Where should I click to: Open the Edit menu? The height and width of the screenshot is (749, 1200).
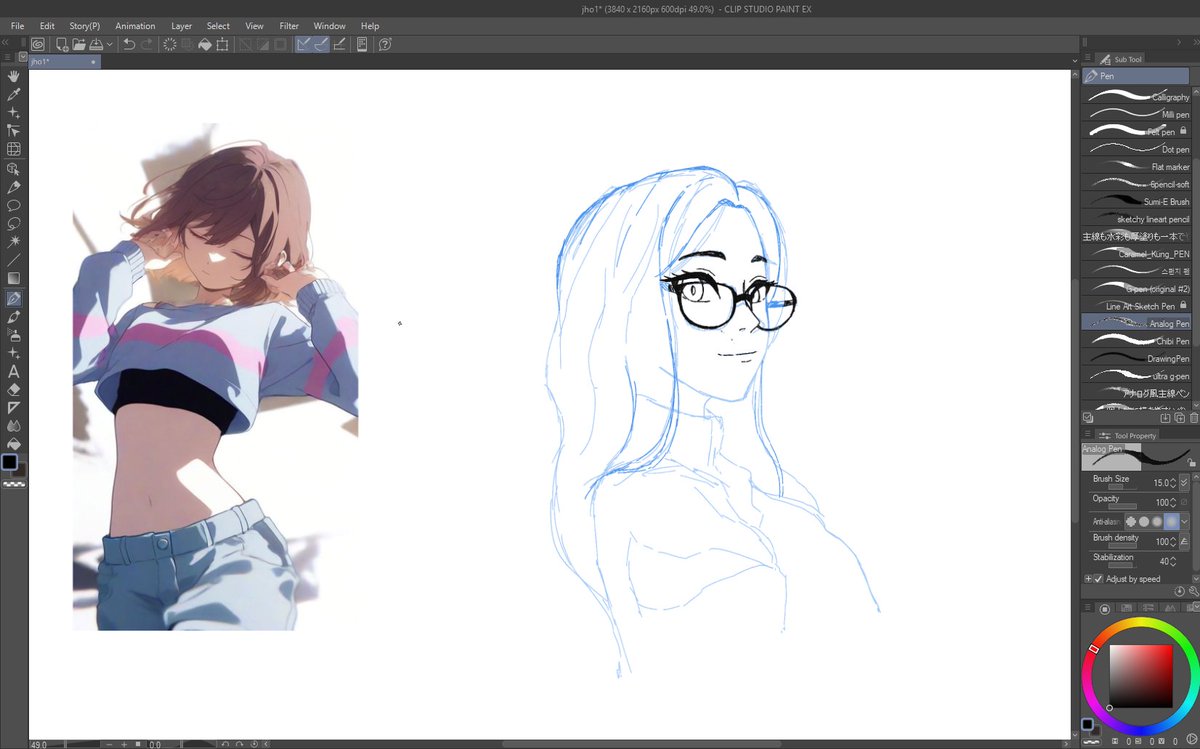(47, 26)
